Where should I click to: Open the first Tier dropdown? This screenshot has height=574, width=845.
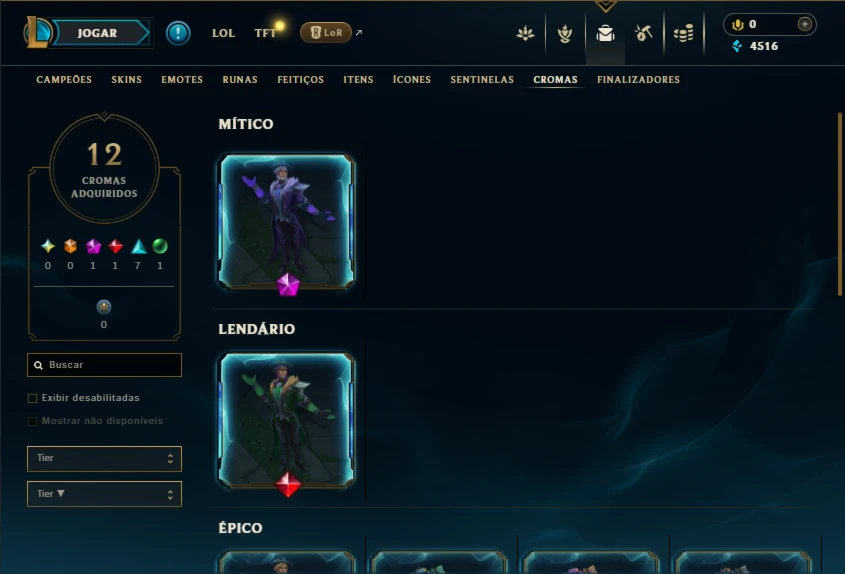[105, 459]
